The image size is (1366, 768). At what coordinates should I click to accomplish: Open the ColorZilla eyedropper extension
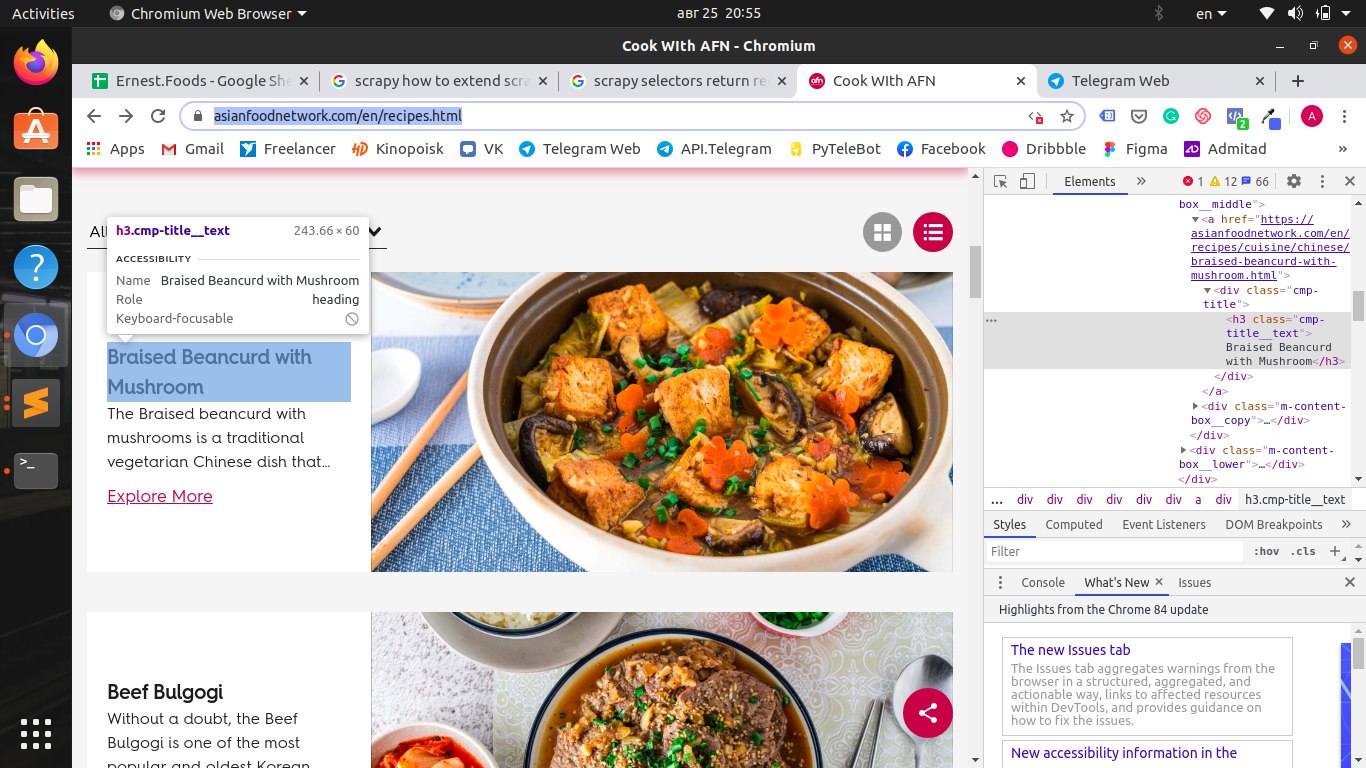1268,116
